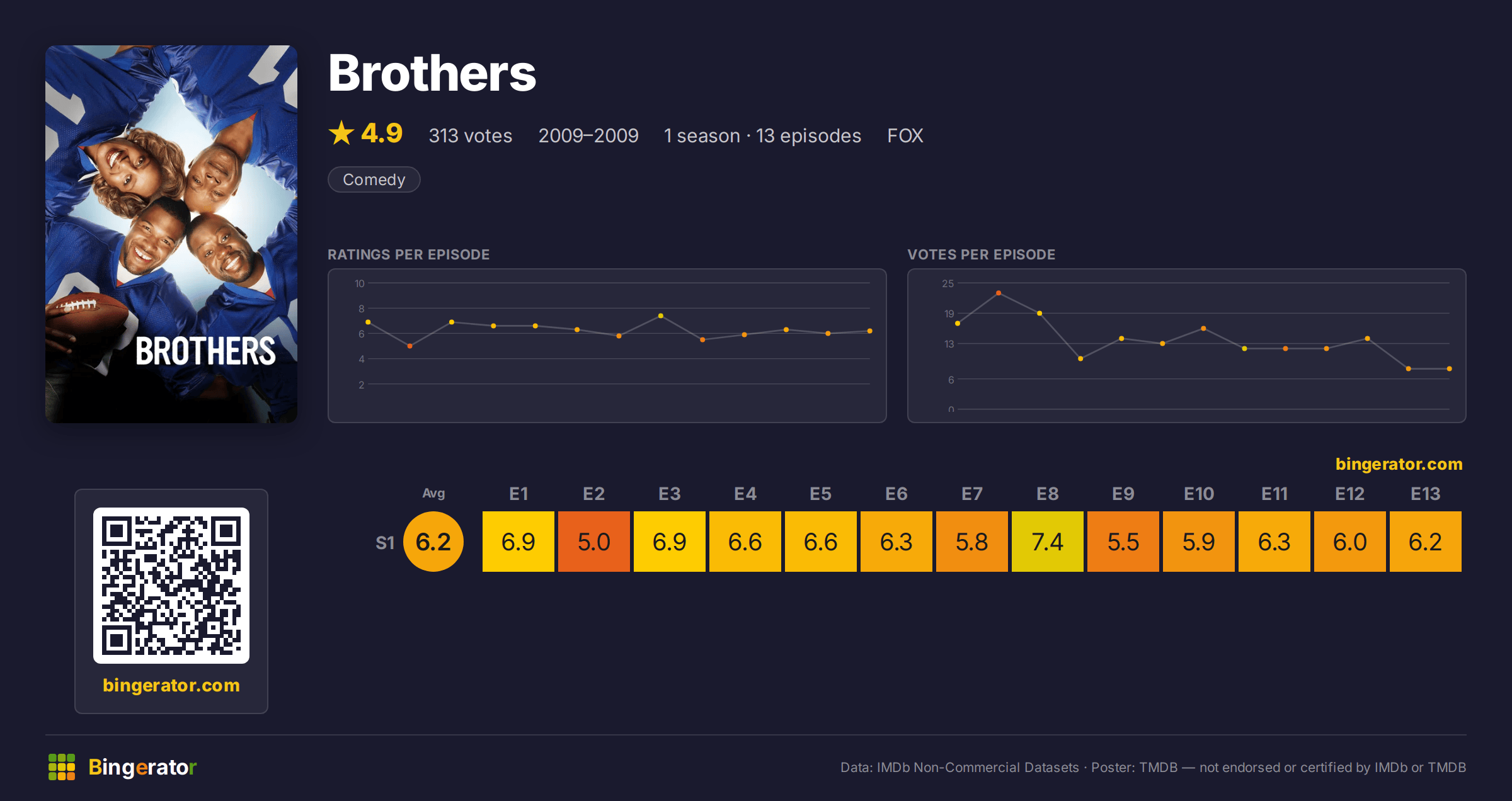
Task: Select the Comedy genre tag
Action: coord(374,179)
